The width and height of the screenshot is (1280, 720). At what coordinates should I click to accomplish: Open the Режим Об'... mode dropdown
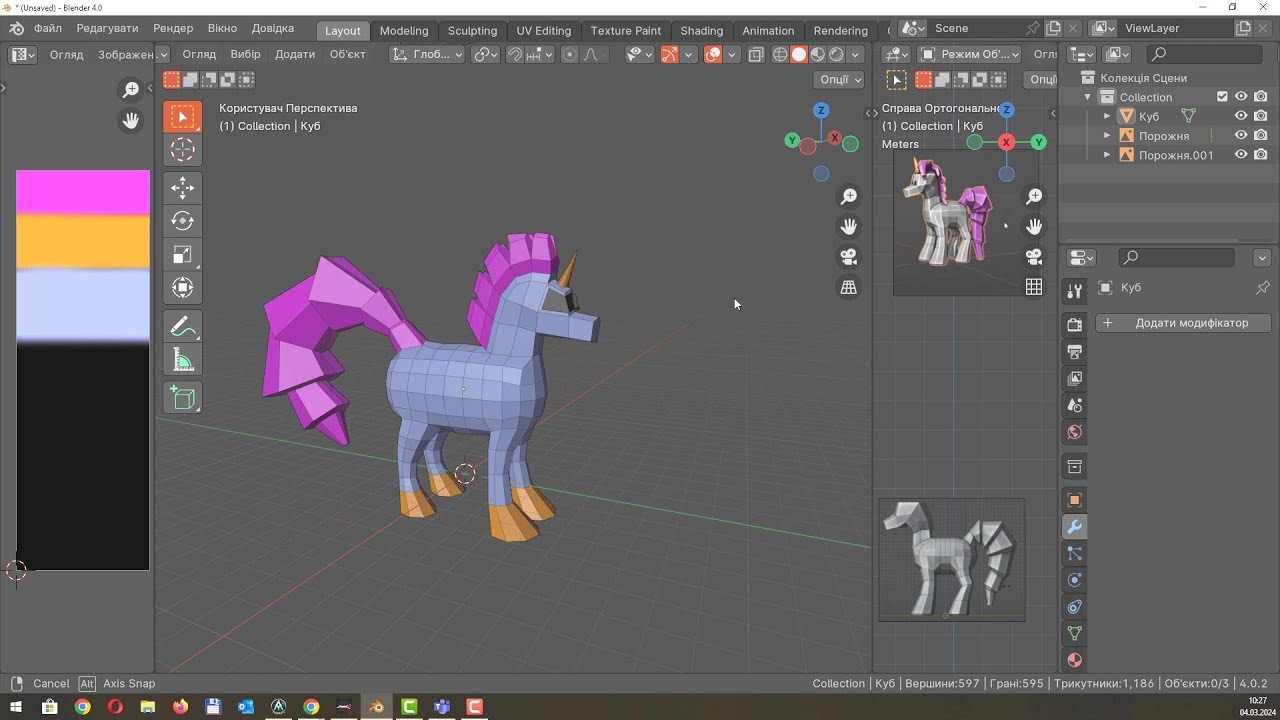969,55
